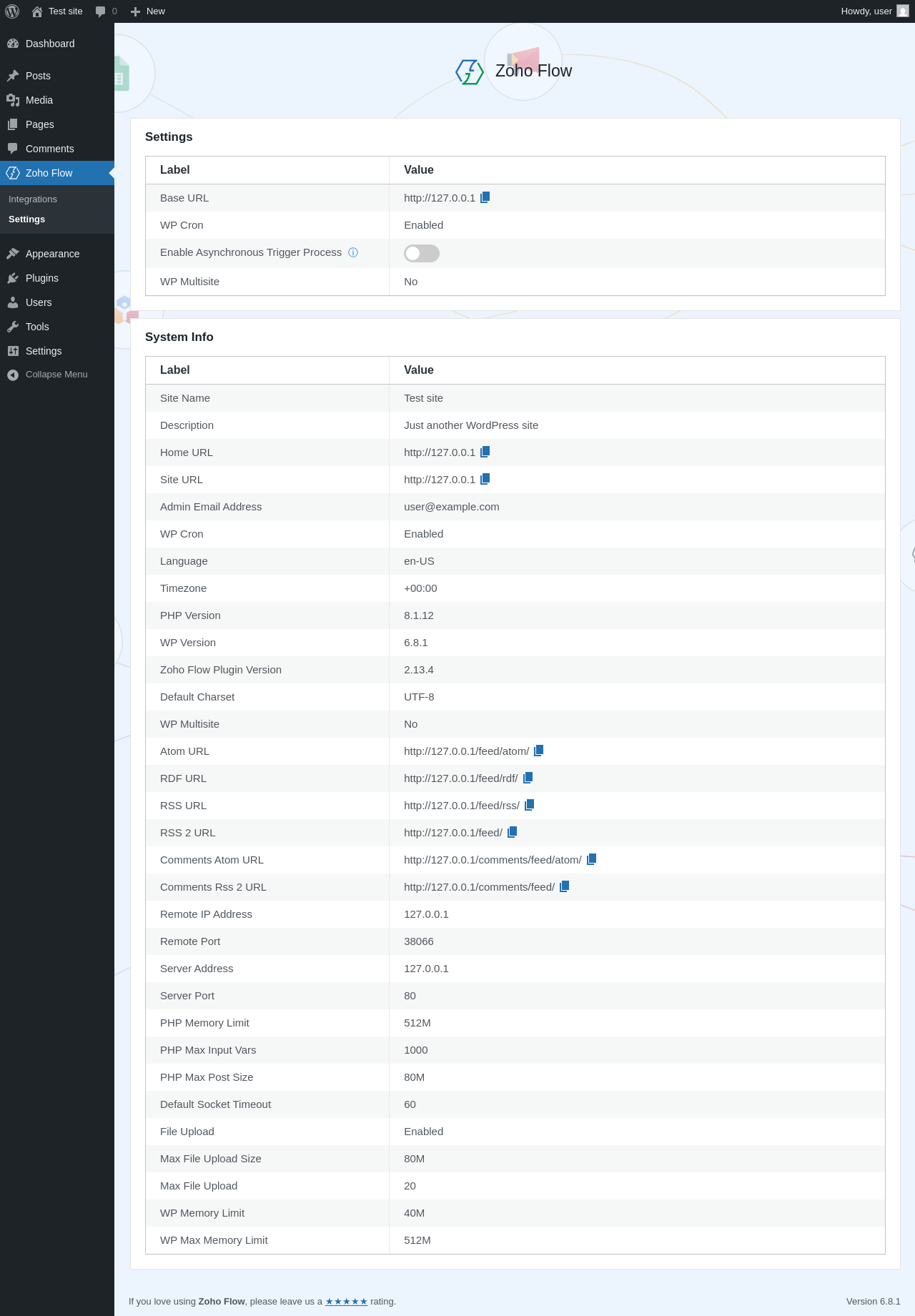
Task: Click the Remote Port value 38066
Action: pos(419,941)
